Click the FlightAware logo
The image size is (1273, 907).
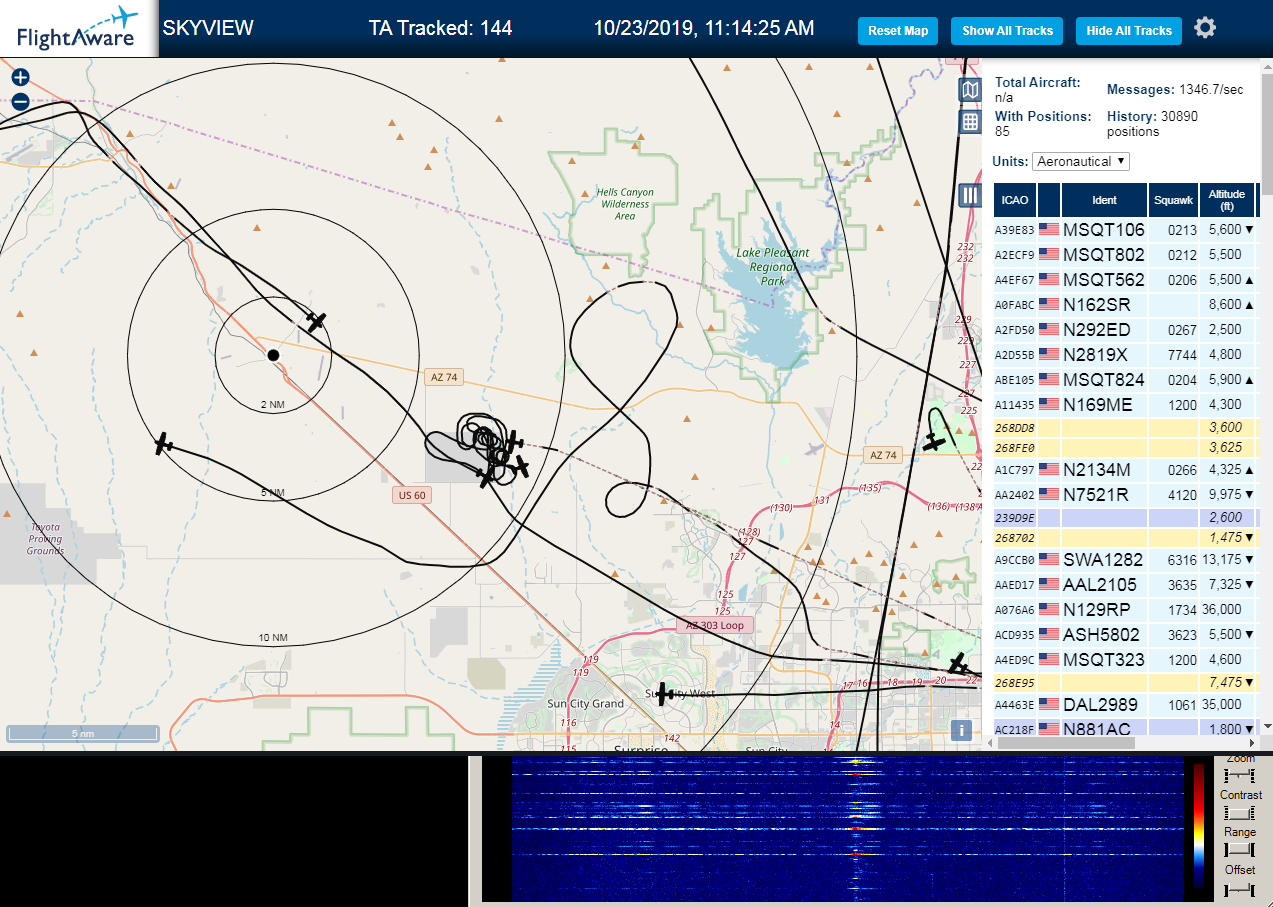pos(78,28)
